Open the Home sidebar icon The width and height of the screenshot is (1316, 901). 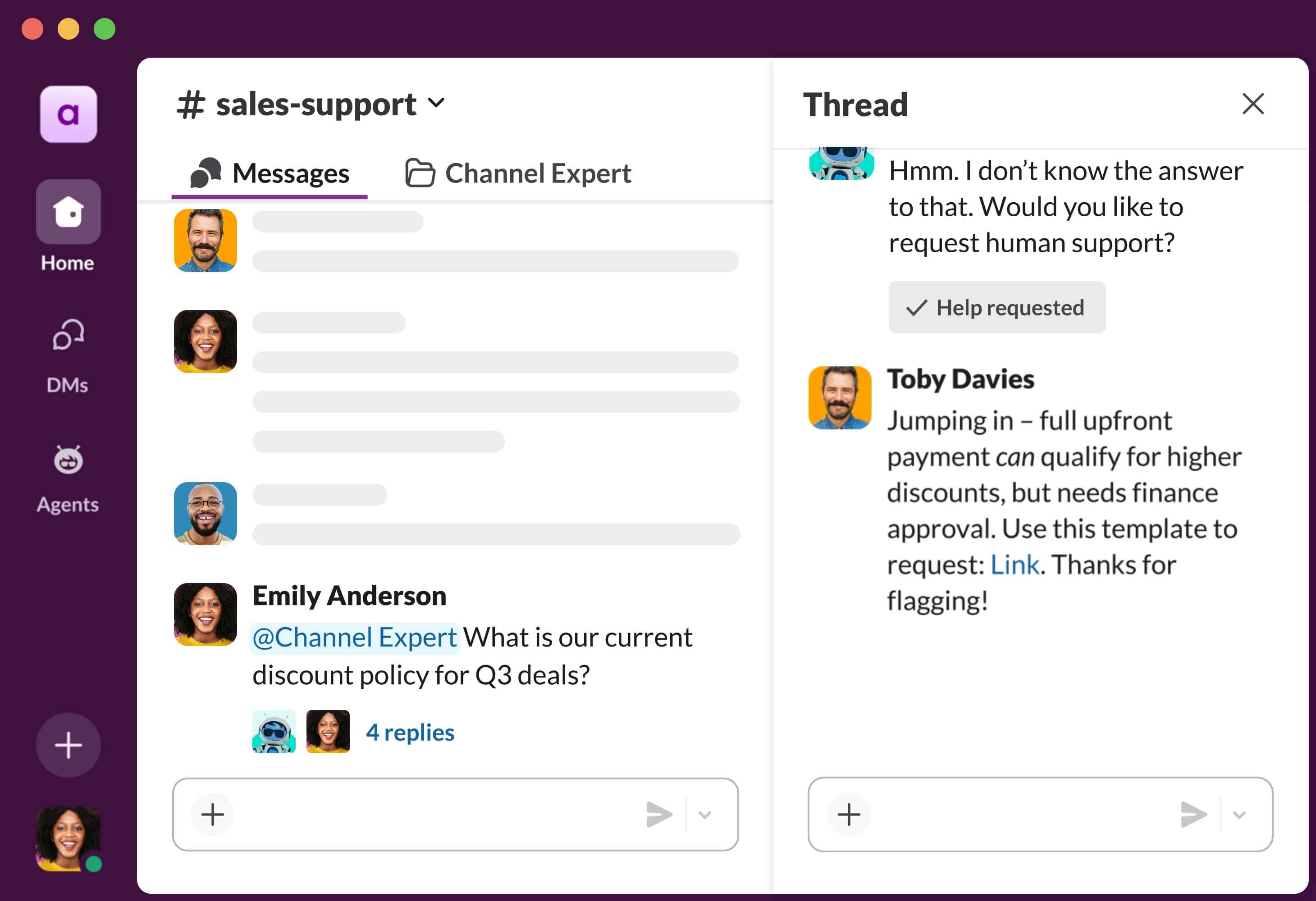[x=68, y=212]
